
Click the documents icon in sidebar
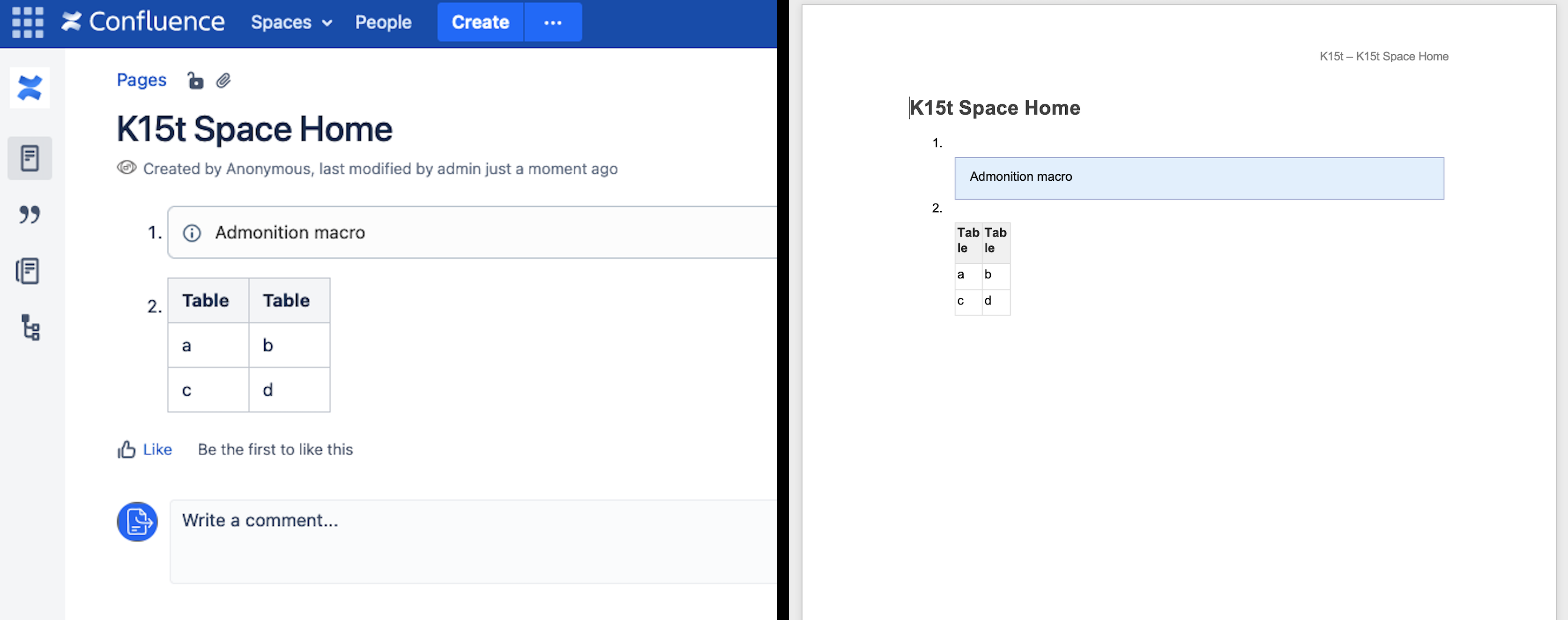point(28,271)
